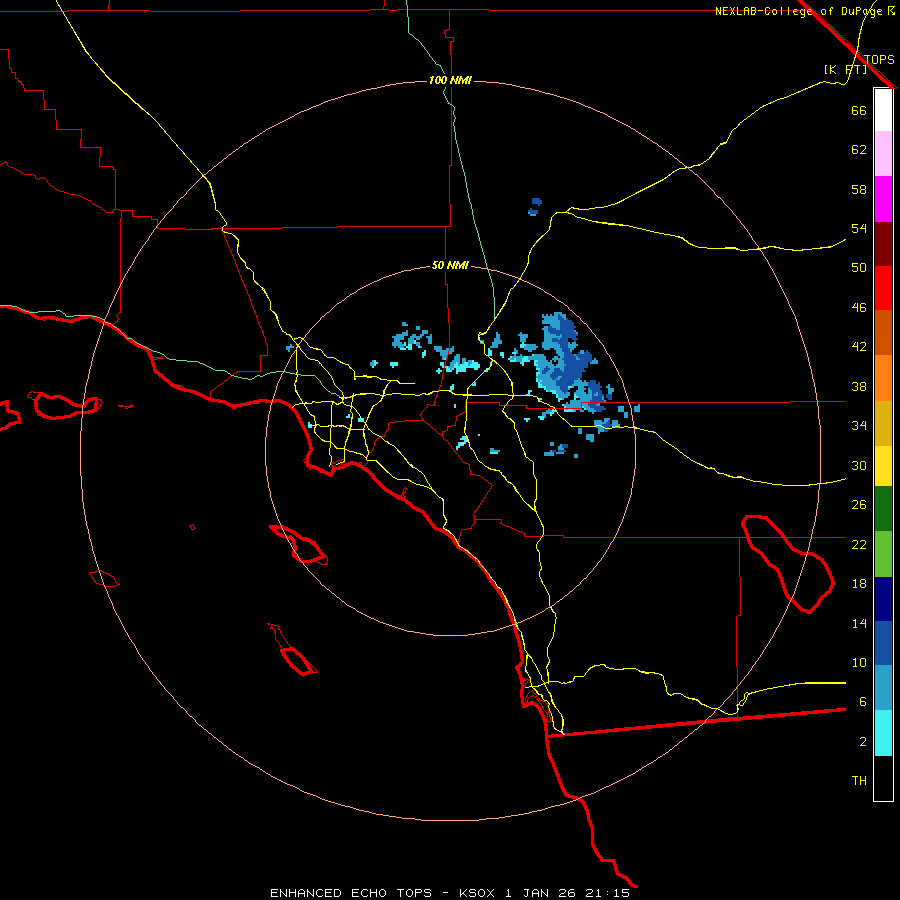Screen dimensions: 900x900
Task: Click the cyan legend swatch
Action: click(x=883, y=733)
